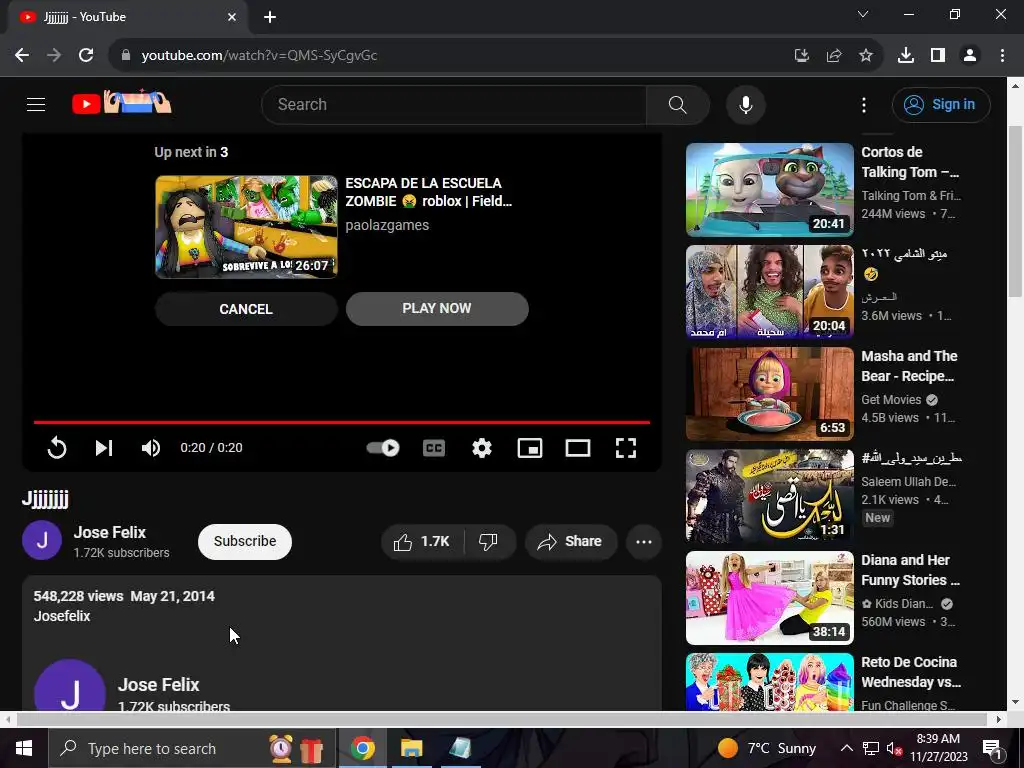
Task: Open Jose Felix channel avatar beside Subscribe
Action: (x=42, y=541)
